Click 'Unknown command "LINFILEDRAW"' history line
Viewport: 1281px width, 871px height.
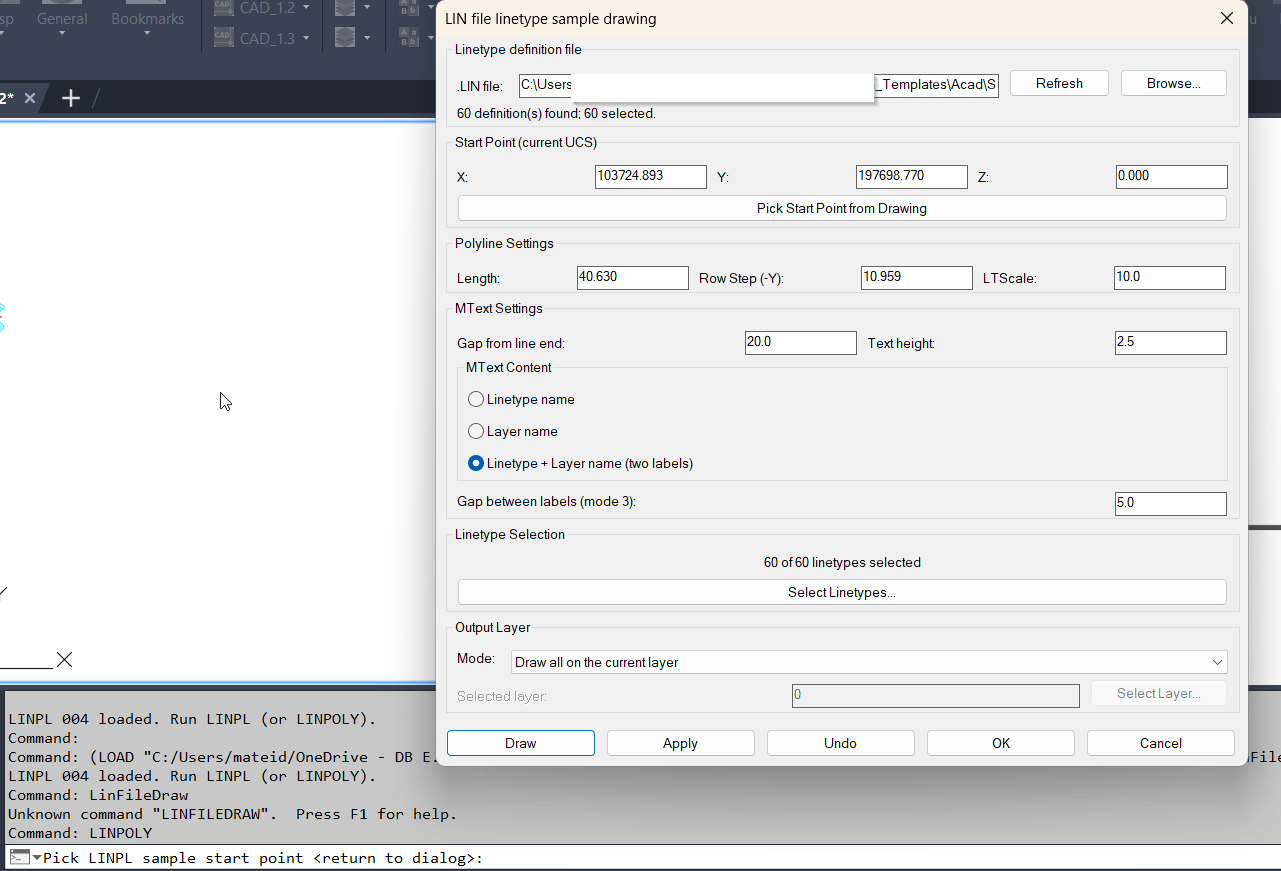point(232,814)
